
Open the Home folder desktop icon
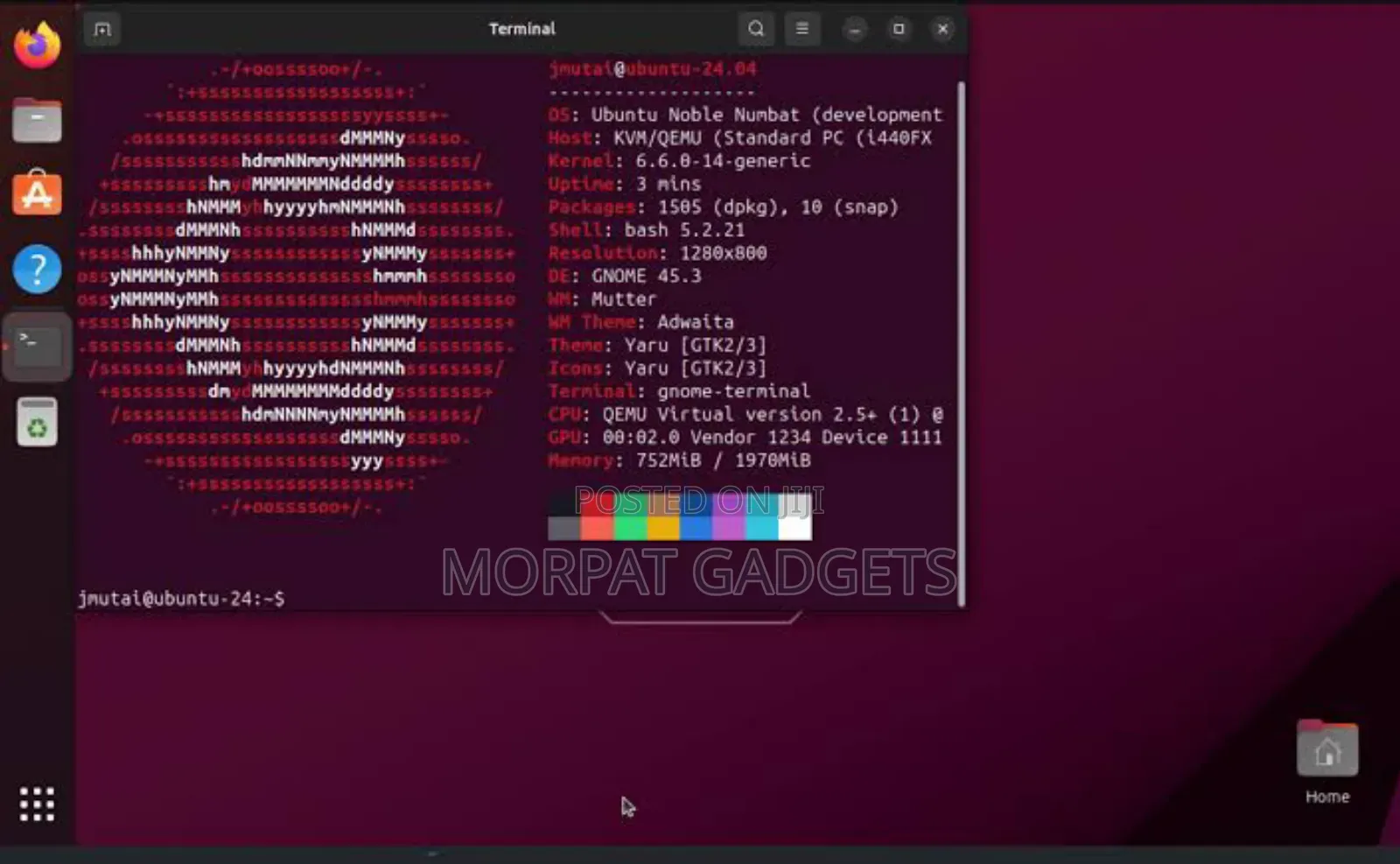point(1327,762)
